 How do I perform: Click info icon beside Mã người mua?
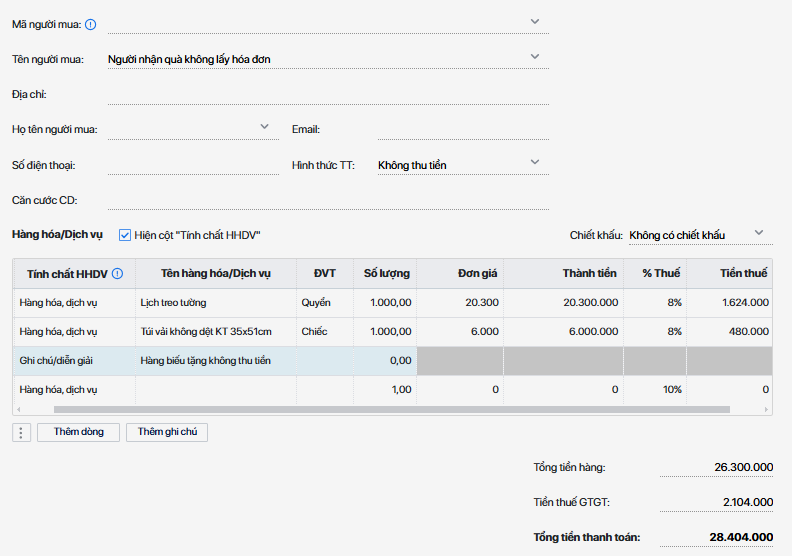90,24
